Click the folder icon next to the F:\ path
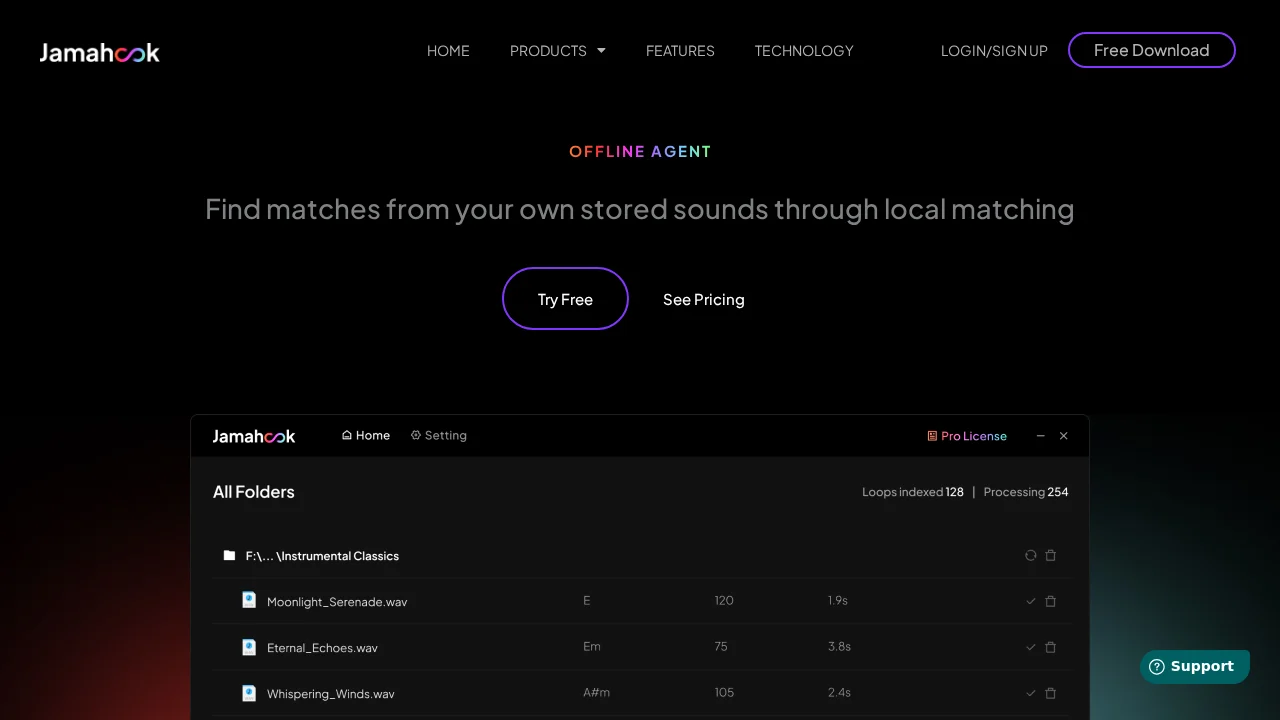 pyautogui.click(x=229, y=555)
